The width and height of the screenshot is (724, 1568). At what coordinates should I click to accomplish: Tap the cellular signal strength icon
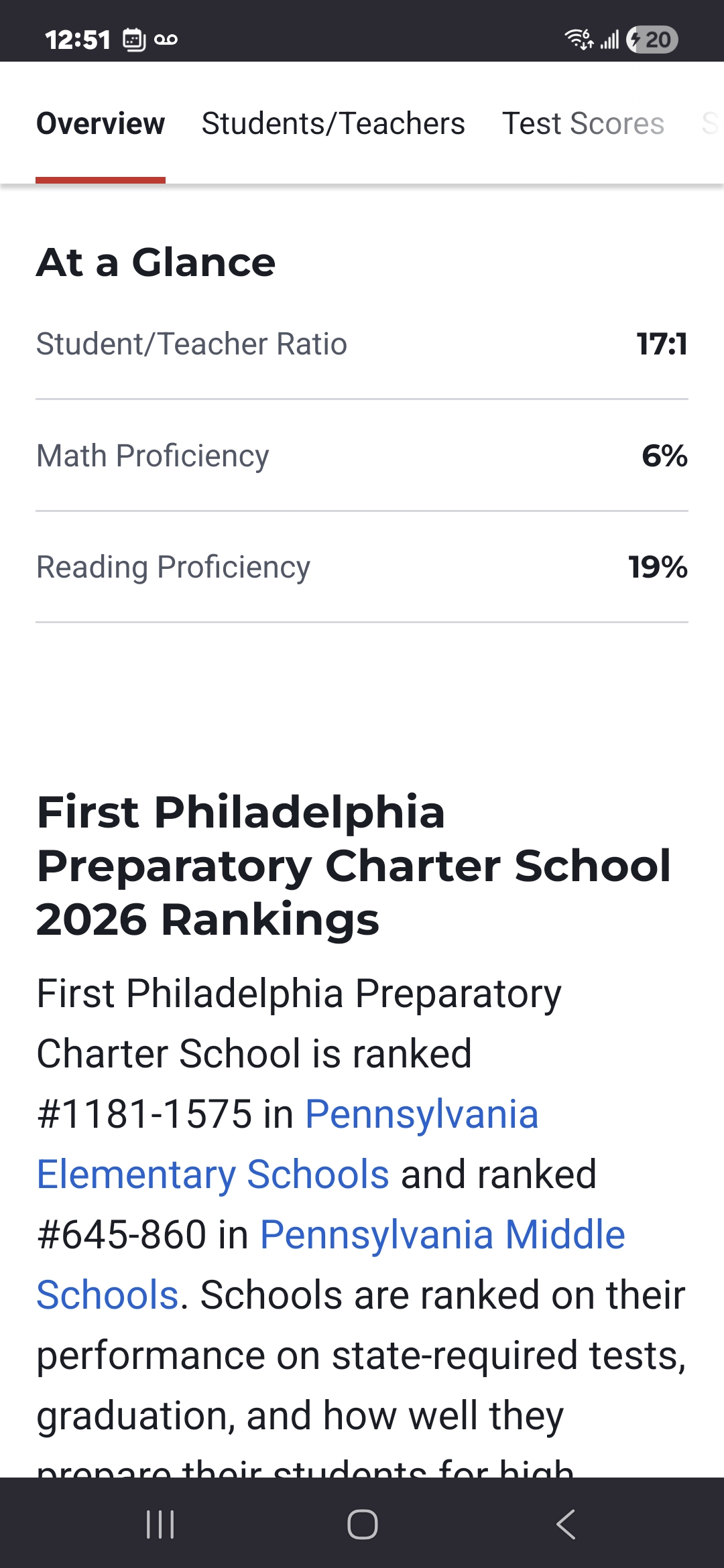click(609, 40)
